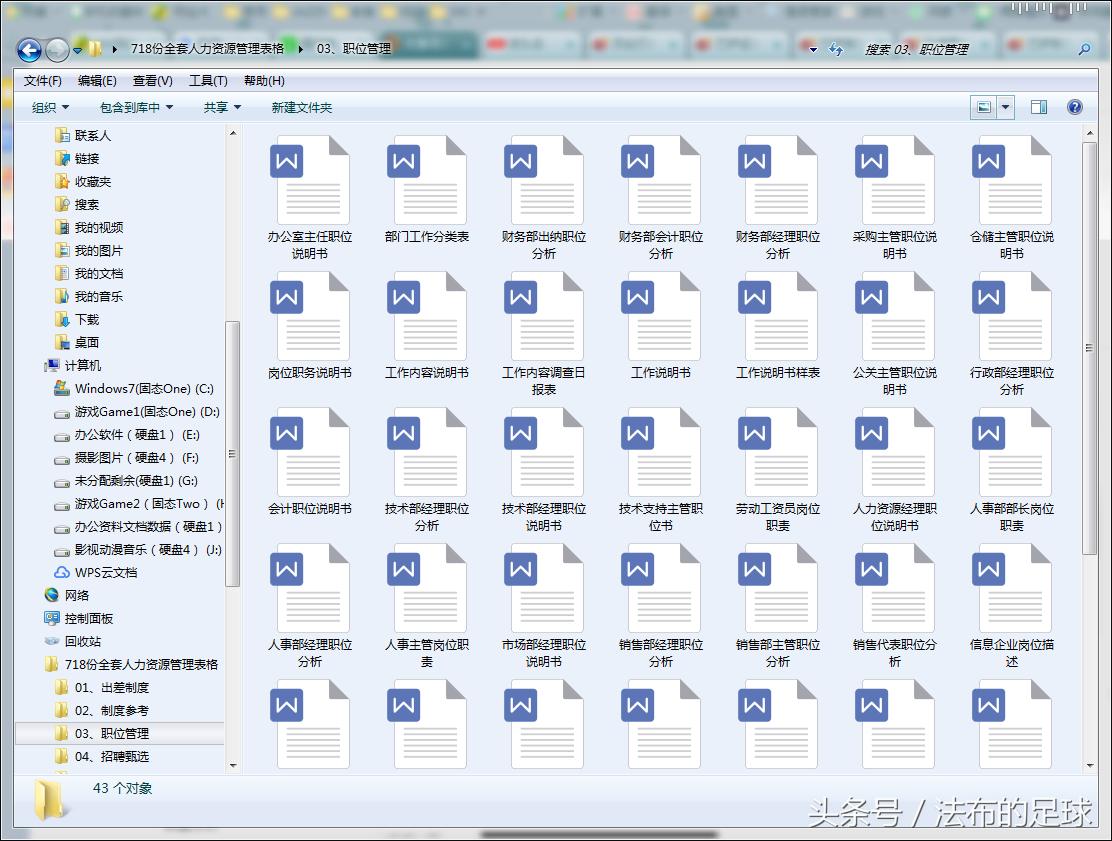This screenshot has height=841, width=1112.
Task: Toggle the preview pane button
Action: coord(1039,107)
